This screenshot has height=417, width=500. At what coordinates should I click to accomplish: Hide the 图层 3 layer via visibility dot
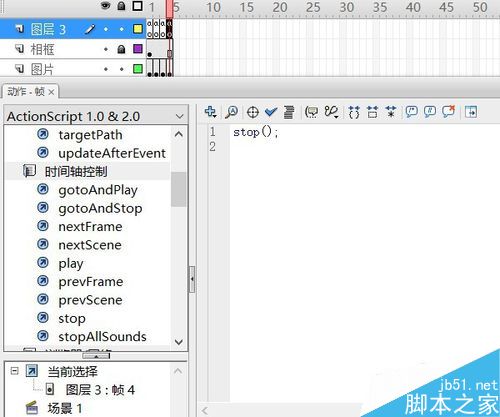point(106,29)
